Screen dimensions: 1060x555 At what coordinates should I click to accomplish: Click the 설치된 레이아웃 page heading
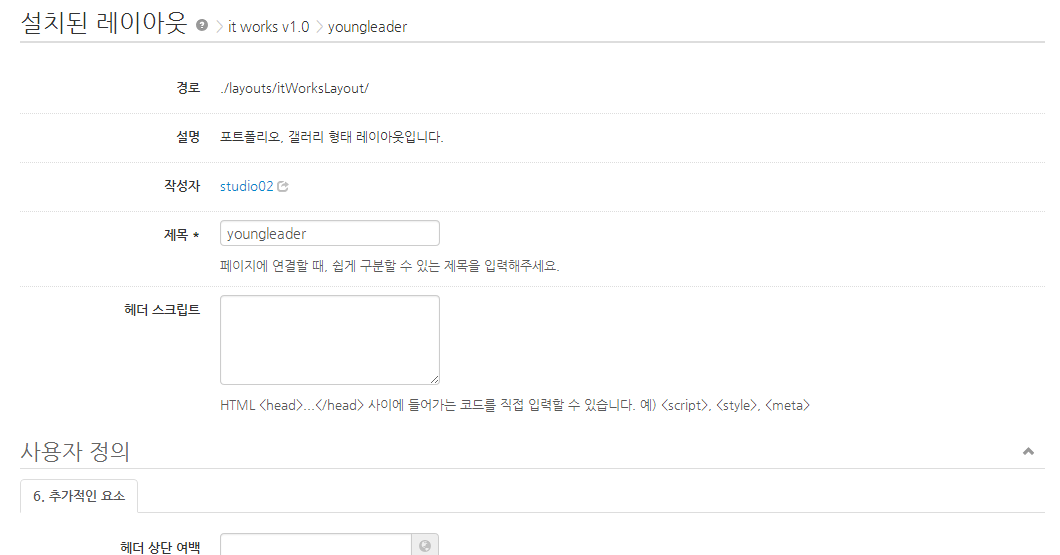coord(104,24)
